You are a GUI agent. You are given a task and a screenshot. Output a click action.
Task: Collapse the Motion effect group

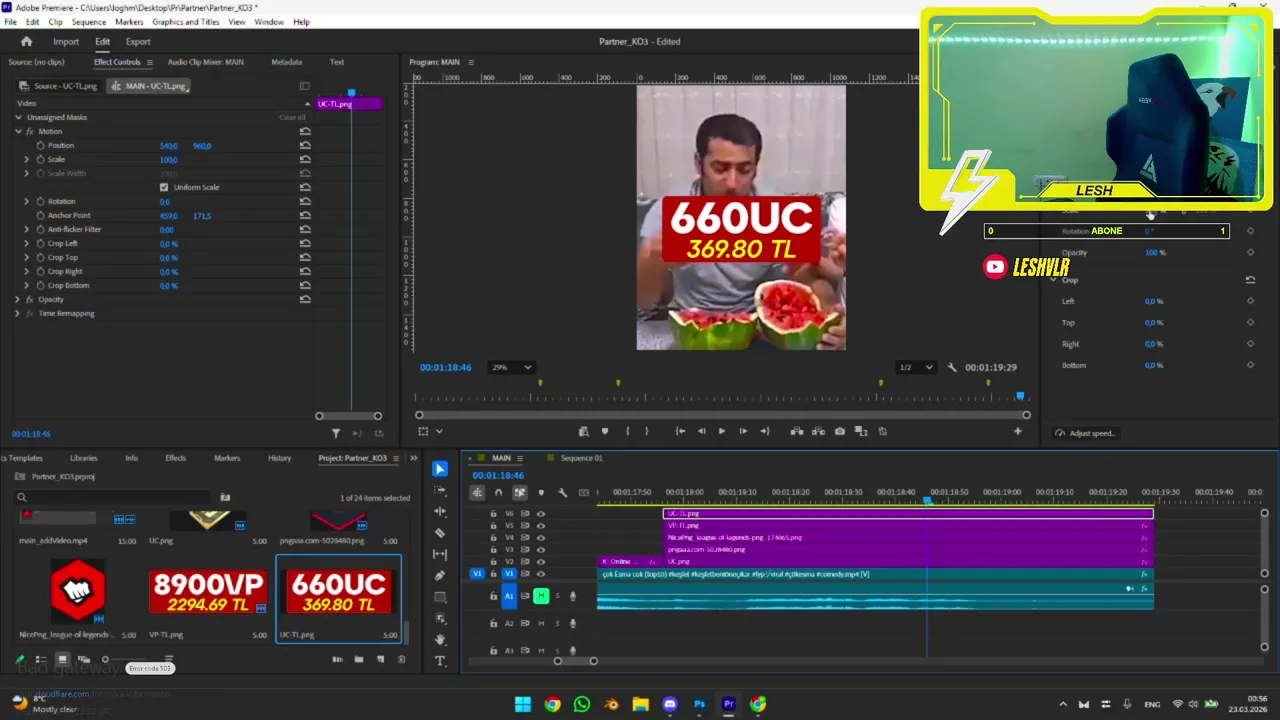18,131
